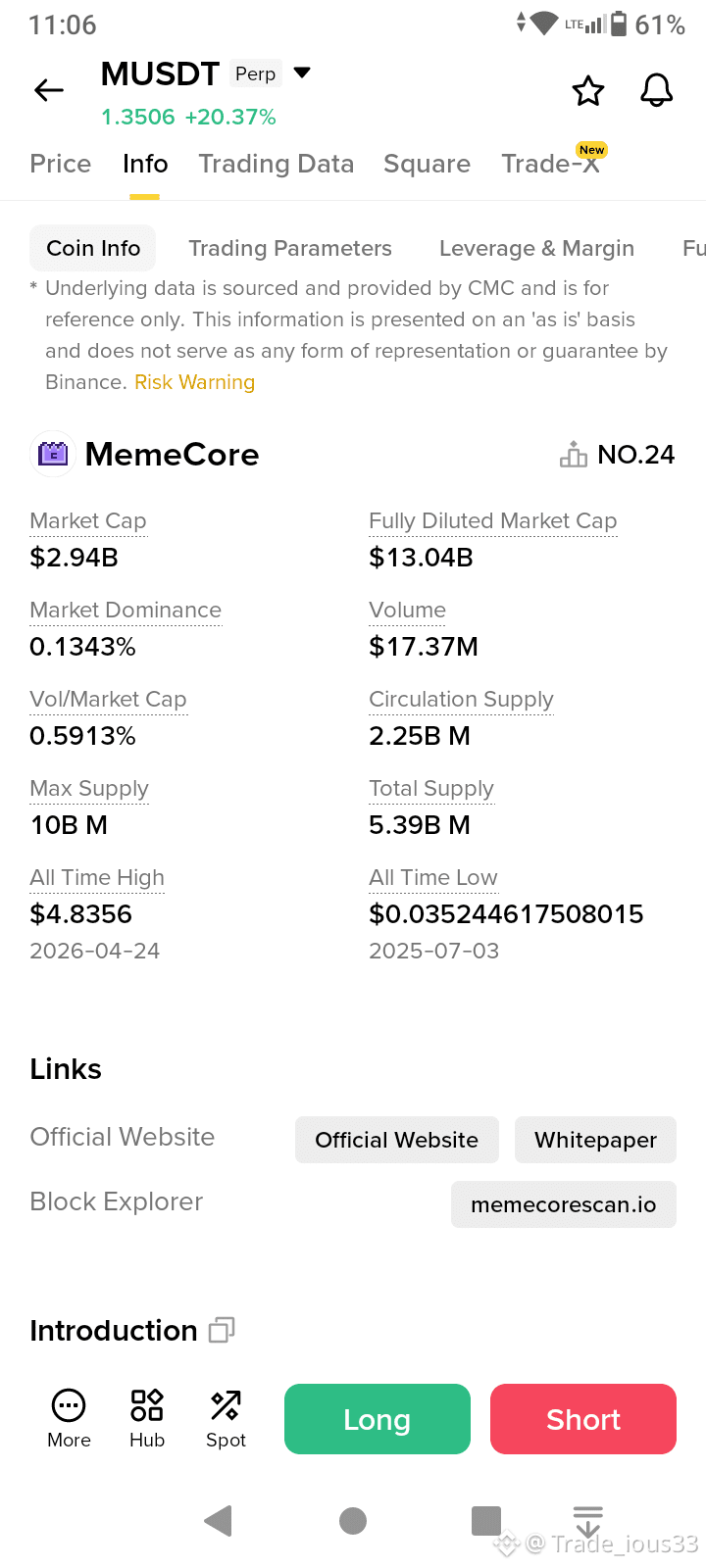The height and width of the screenshot is (1568, 706).
Task: Tap the back arrow icon
Action: (49, 91)
